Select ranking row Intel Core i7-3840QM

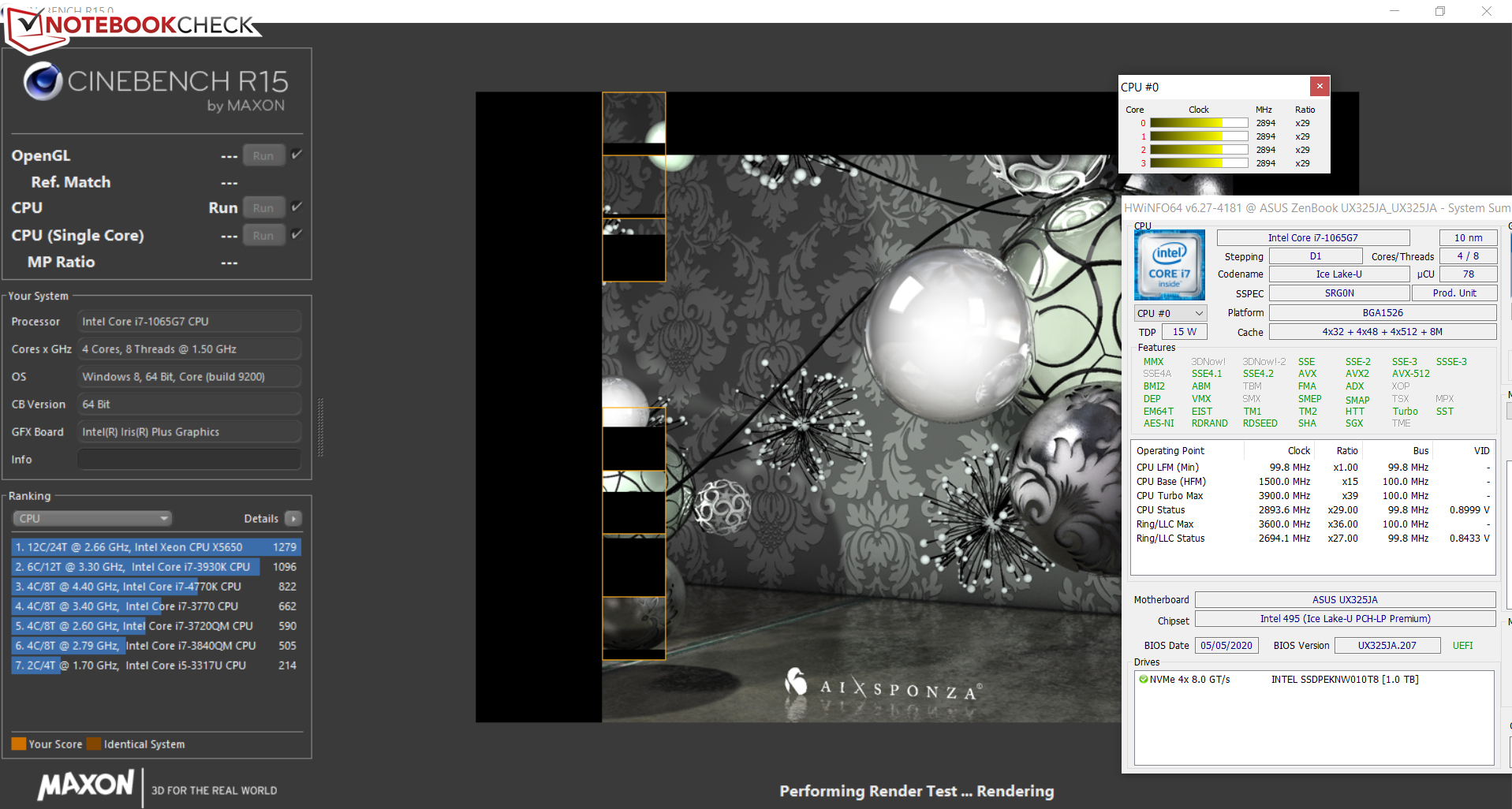pyautogui.click(x=156, y=645)
